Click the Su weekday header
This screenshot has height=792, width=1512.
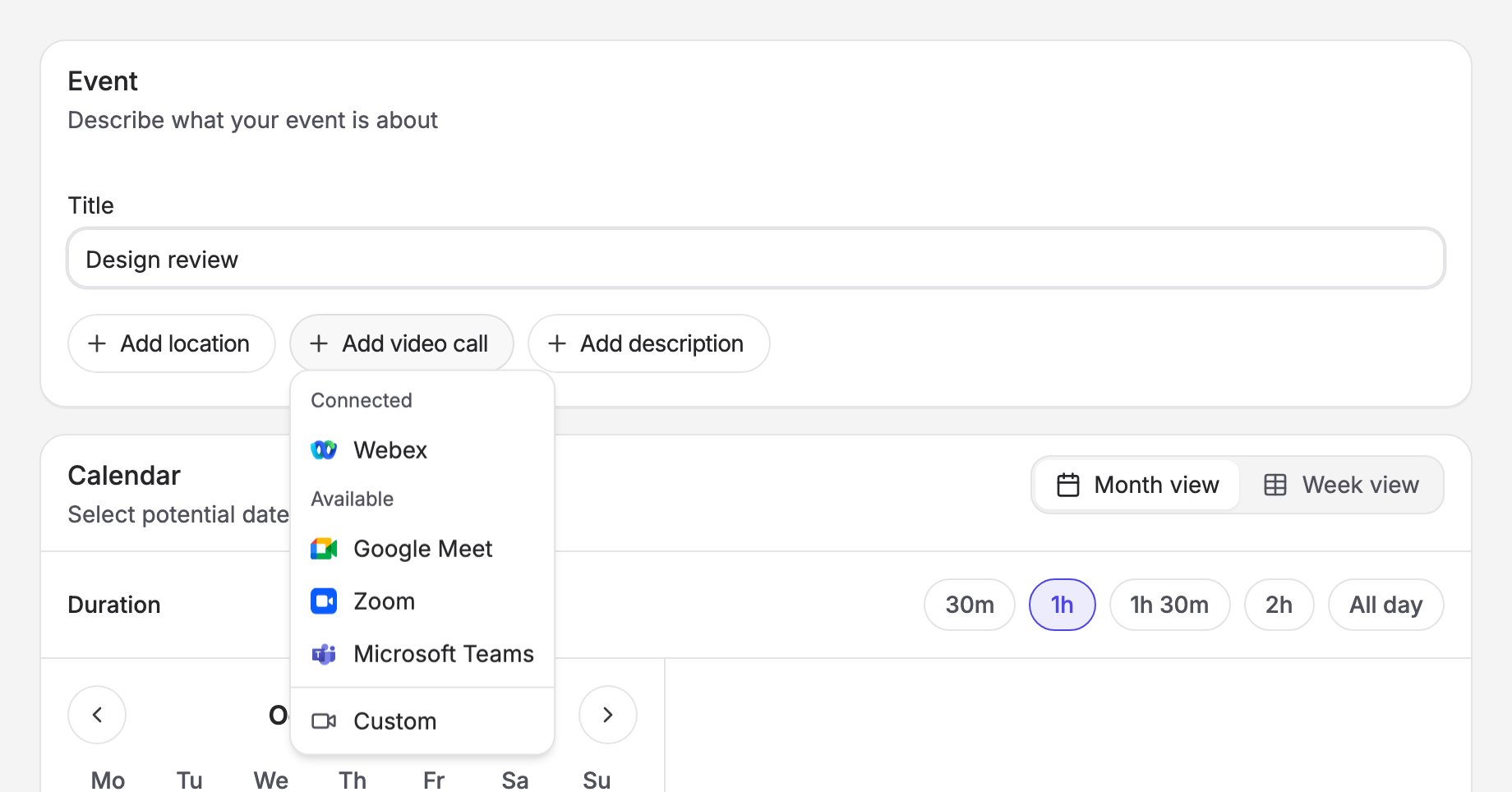(x=597, y=780)
